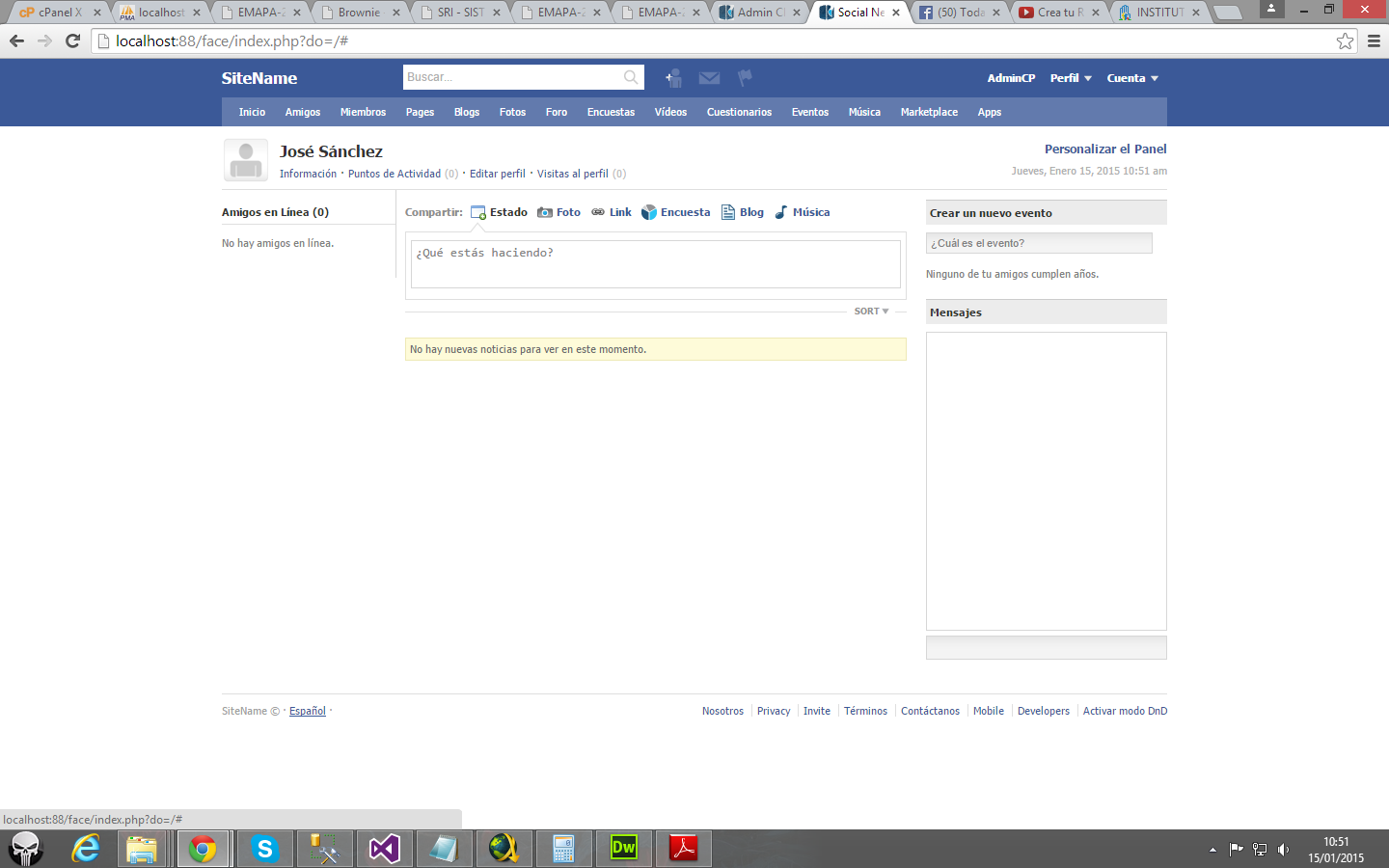1389x868 pixels.
Task: Expand the Perfil dropdown menu
Action: (x=1071, y=78)
